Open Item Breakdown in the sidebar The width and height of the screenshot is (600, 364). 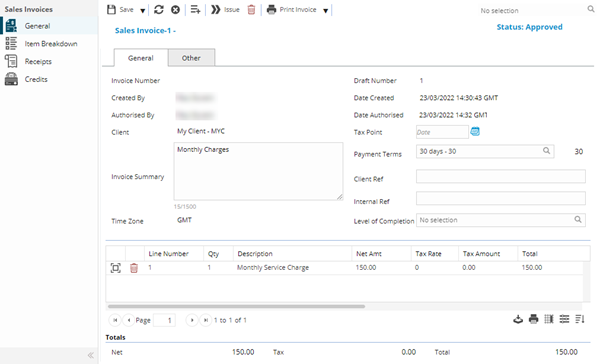51,44
